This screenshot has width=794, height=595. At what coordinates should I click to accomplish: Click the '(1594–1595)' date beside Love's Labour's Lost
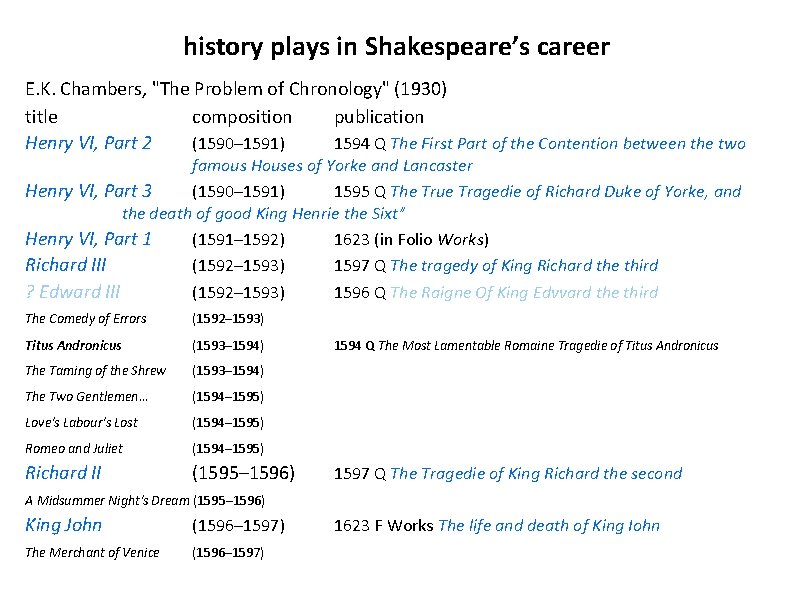[228, 422]
